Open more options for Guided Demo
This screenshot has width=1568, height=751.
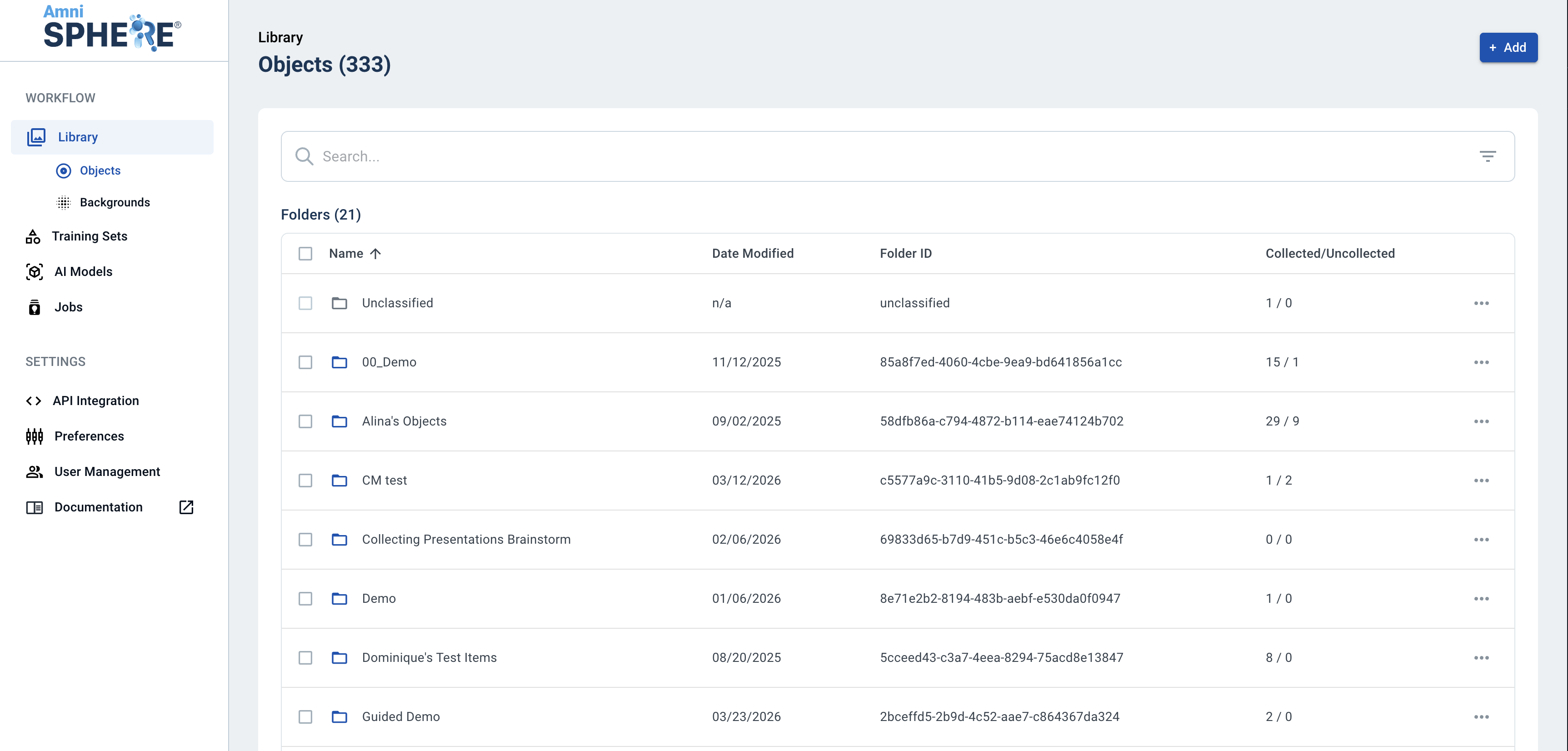pos(1481,717)
